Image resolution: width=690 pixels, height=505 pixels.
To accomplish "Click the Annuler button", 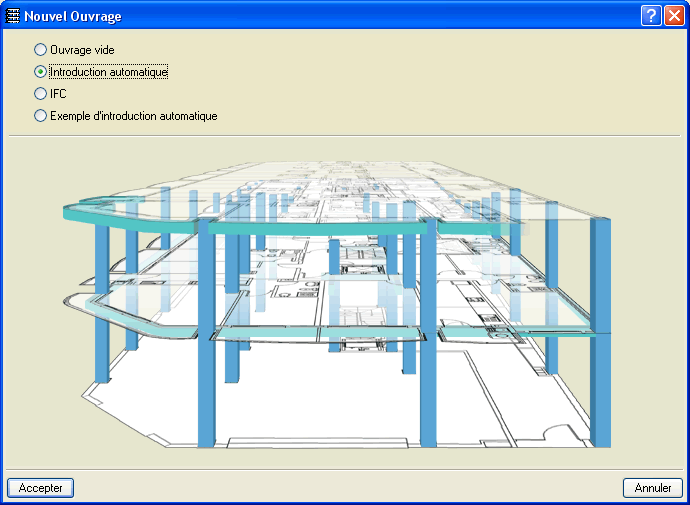I will coord(653,488).
